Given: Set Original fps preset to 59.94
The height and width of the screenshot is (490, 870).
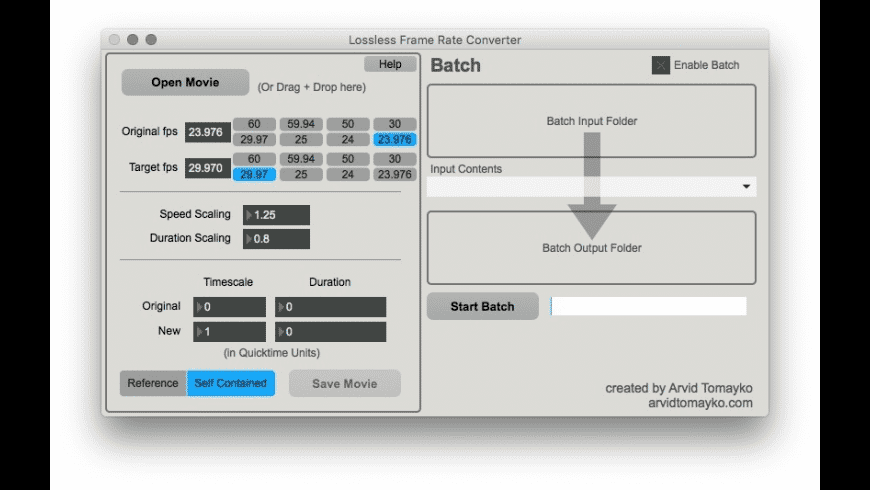Looking at the screenshot, I should click(x=301, y=124).
